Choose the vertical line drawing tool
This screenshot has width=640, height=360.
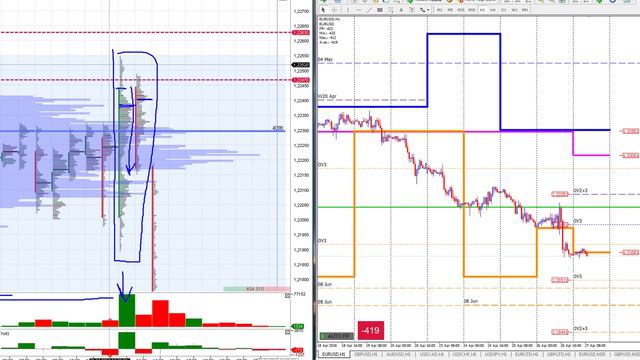coord(348,10)
